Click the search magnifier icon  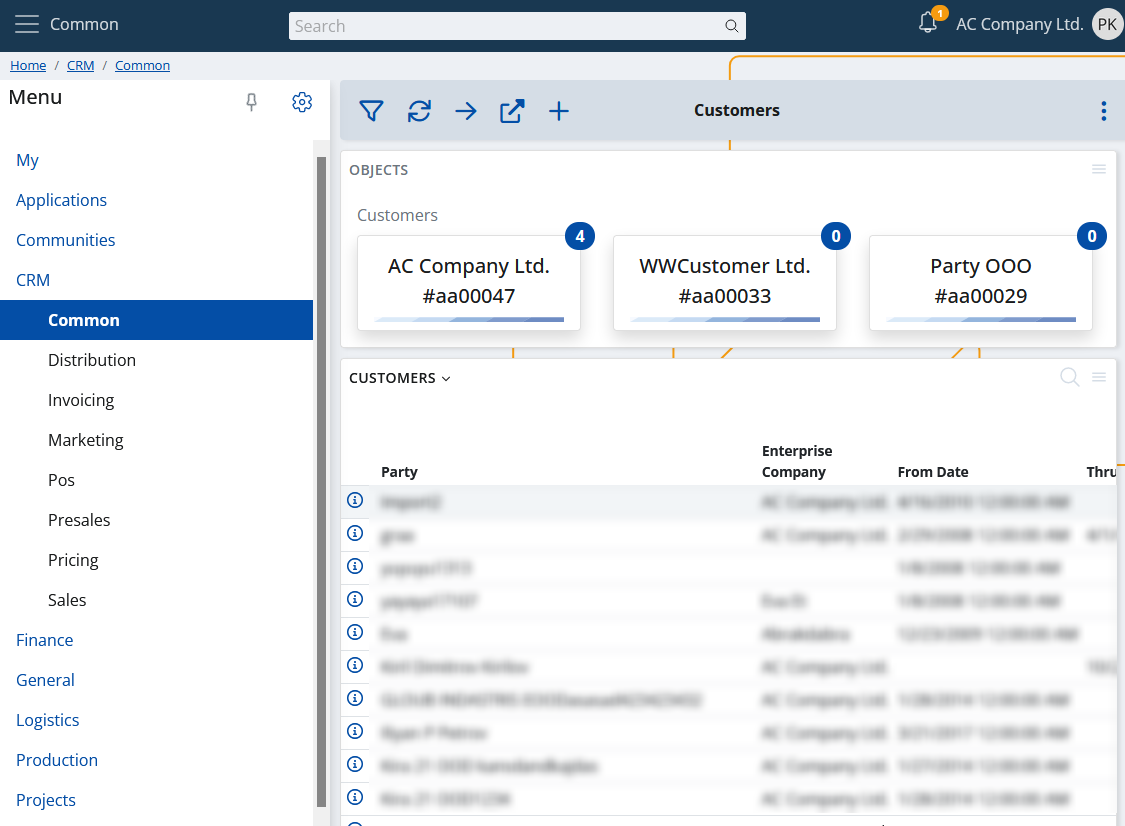(x=731, y=26)
